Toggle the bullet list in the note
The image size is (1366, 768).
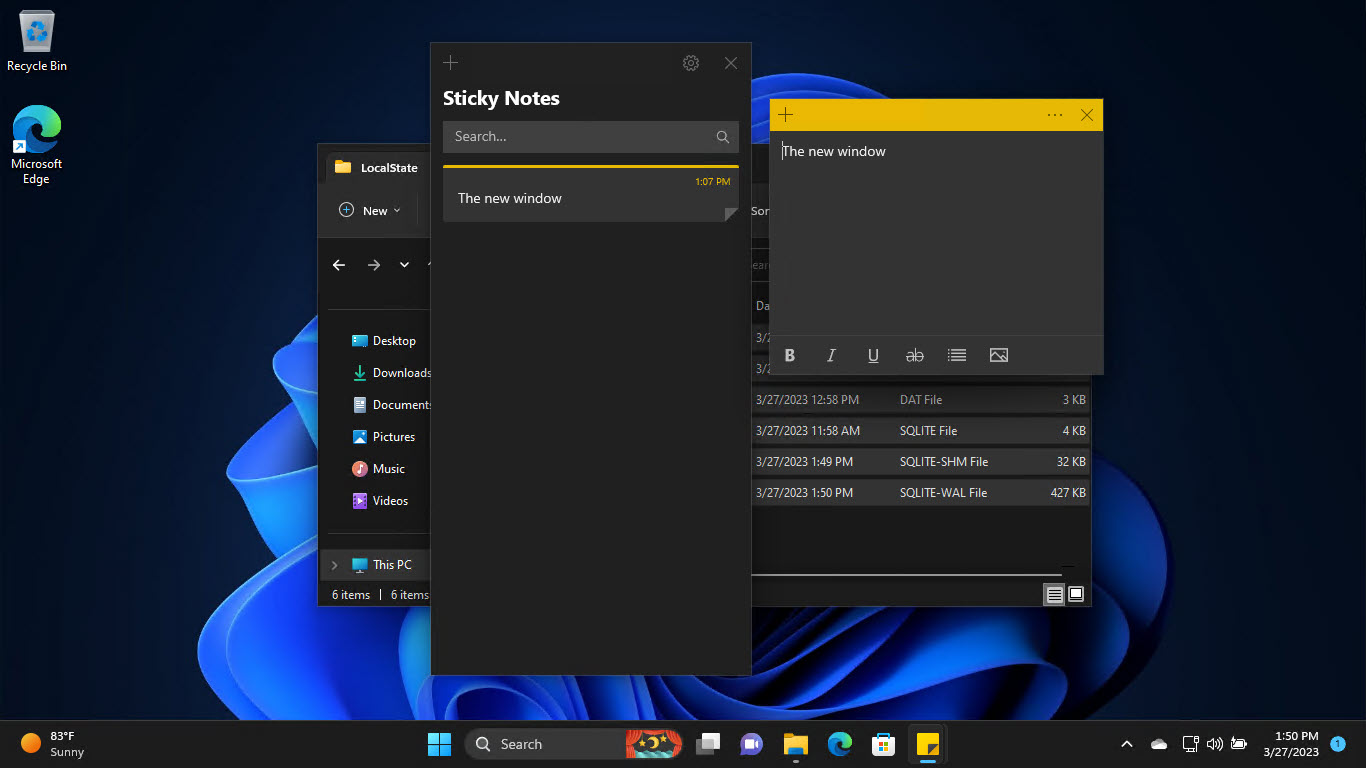click(x=956, y=355)
